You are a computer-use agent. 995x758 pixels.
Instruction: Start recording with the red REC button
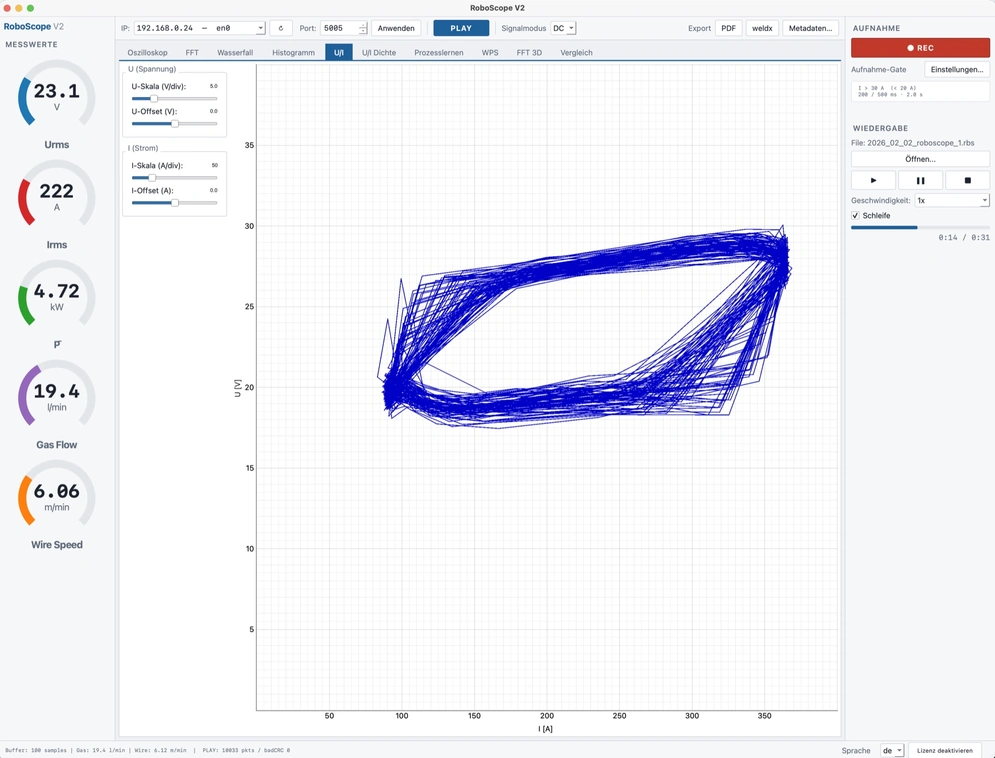(x=920, y=48)
